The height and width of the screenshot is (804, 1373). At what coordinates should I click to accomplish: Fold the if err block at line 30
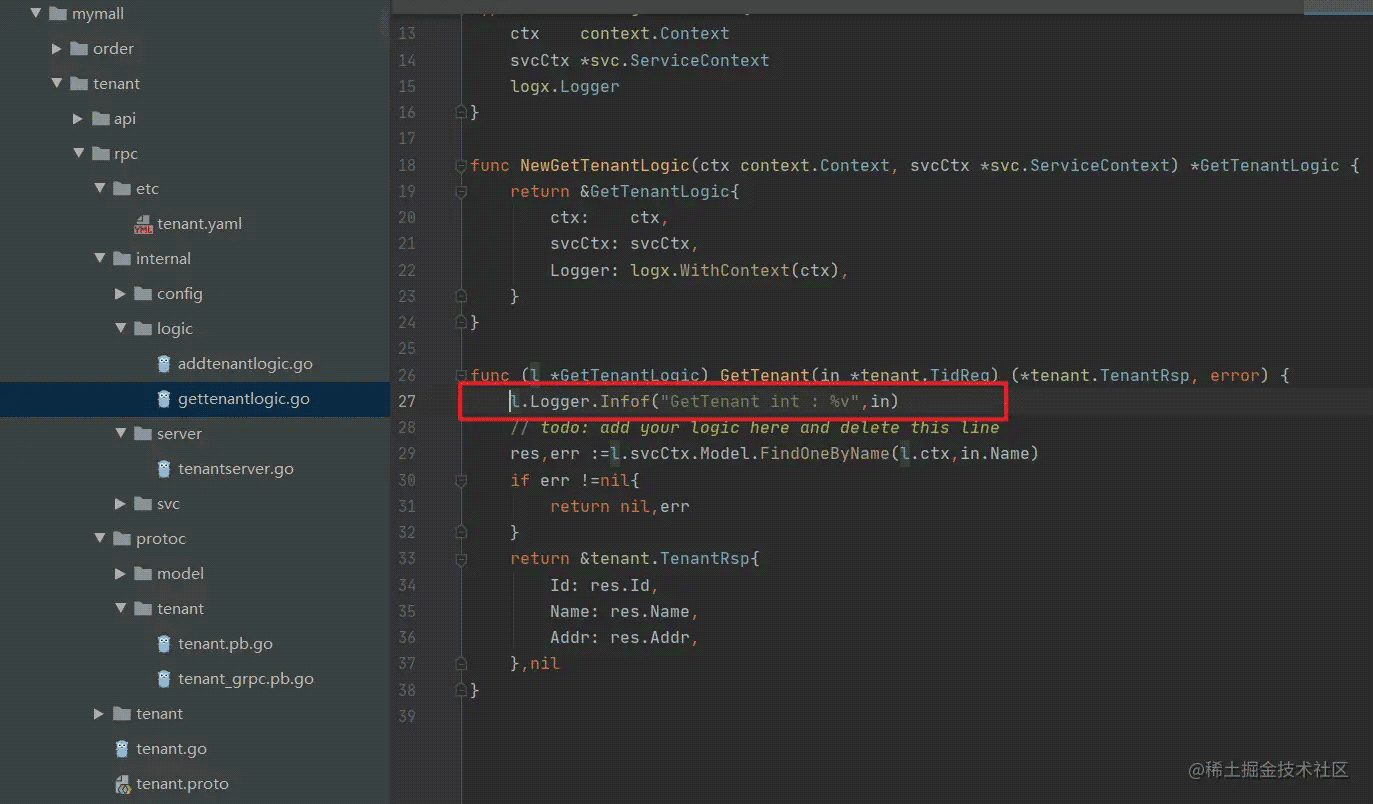(462, 480)
